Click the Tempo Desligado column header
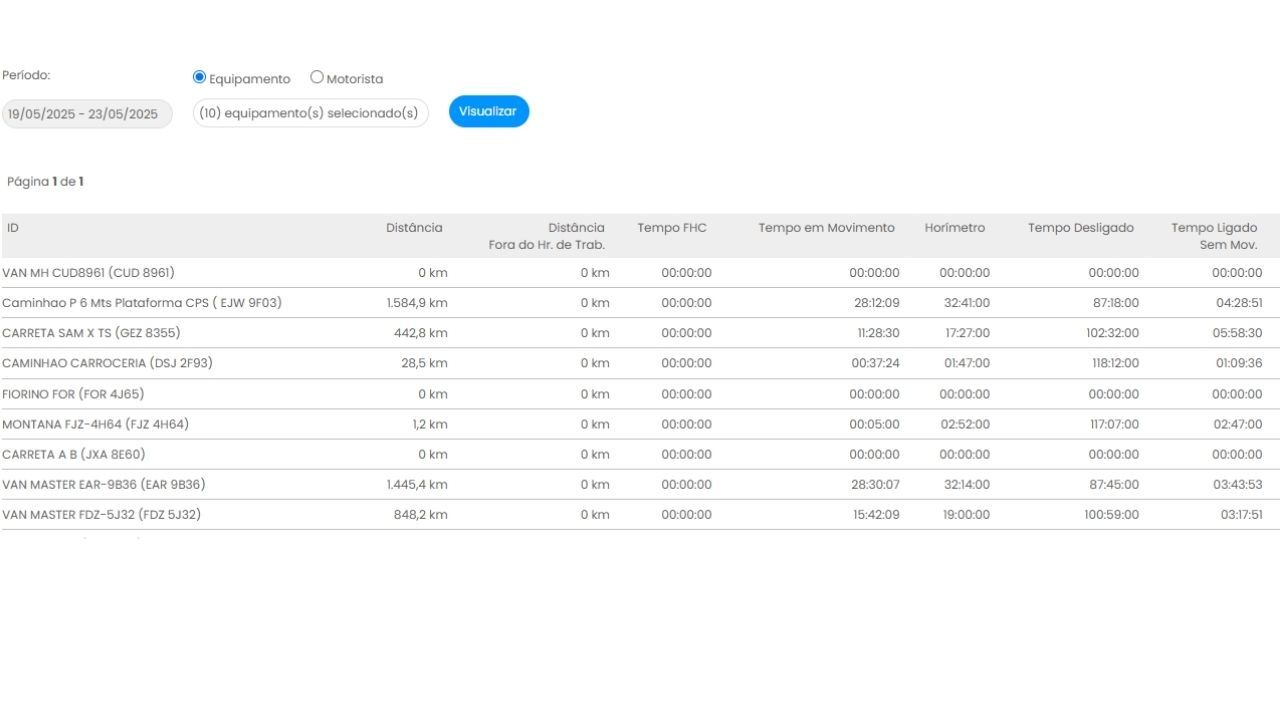The height and width of the screenshot is (720, 1280). click(1081, 228)
